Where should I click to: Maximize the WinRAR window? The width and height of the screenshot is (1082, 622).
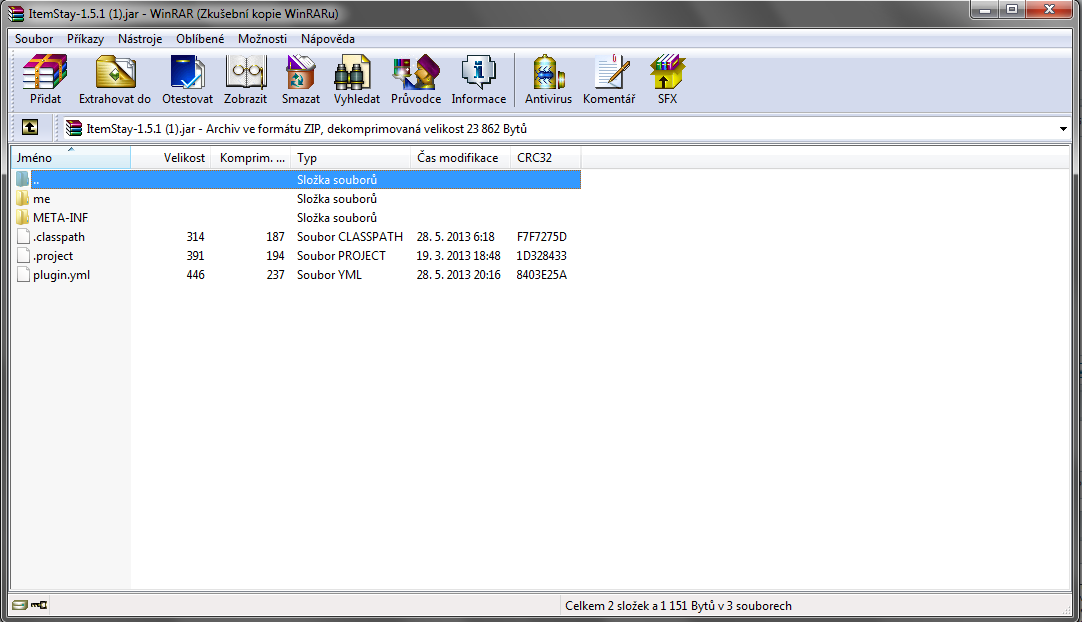pyautogui.click(x=1012, y=10)
